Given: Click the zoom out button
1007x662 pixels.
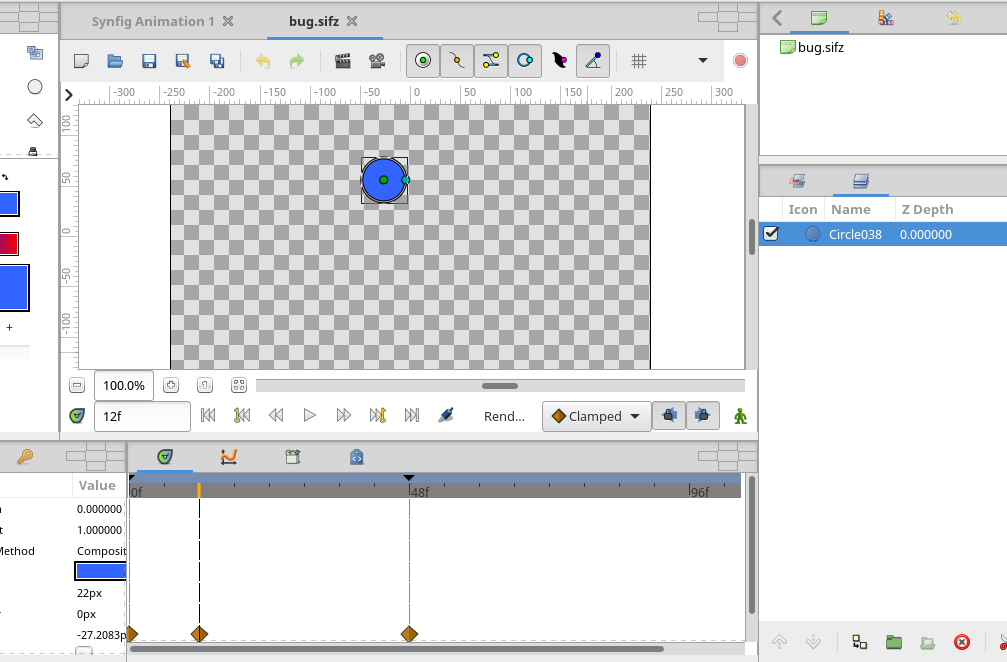Looking at the screenshot, I should [77, 385].
